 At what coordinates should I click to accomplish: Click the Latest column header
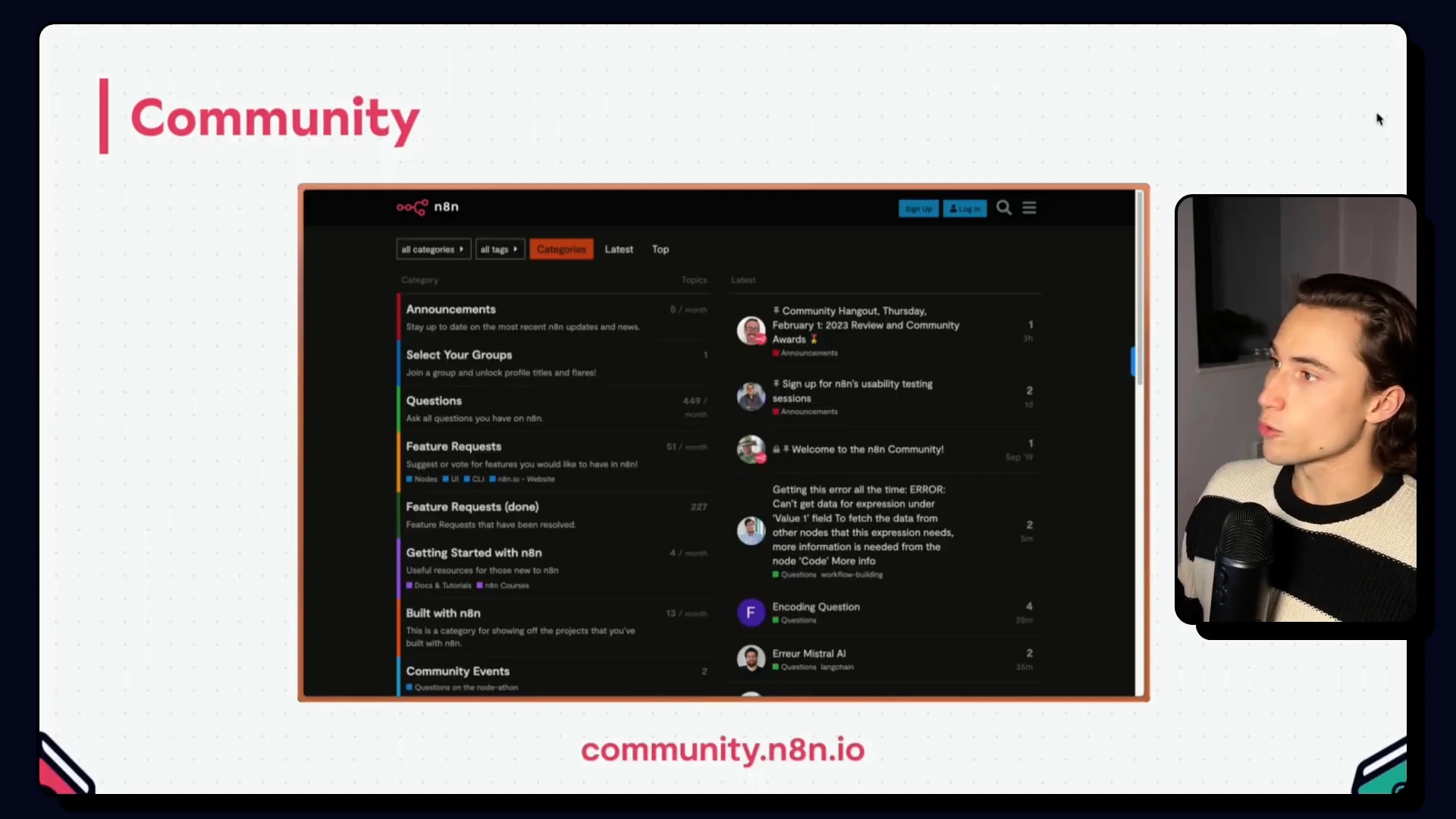tap(743, 280)
